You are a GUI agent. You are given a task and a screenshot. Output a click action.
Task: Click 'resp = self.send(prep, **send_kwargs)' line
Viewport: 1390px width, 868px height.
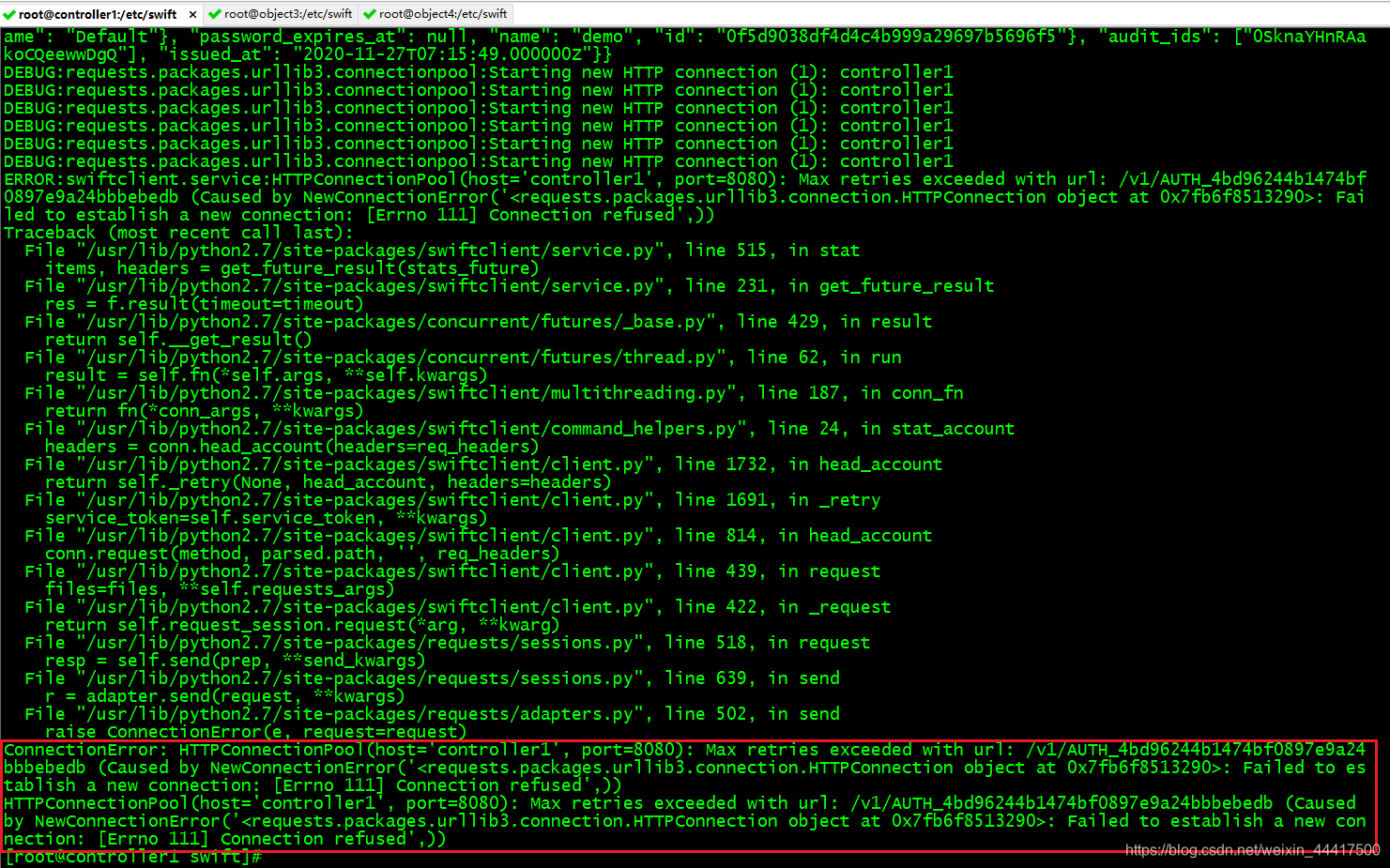(236, 661)
